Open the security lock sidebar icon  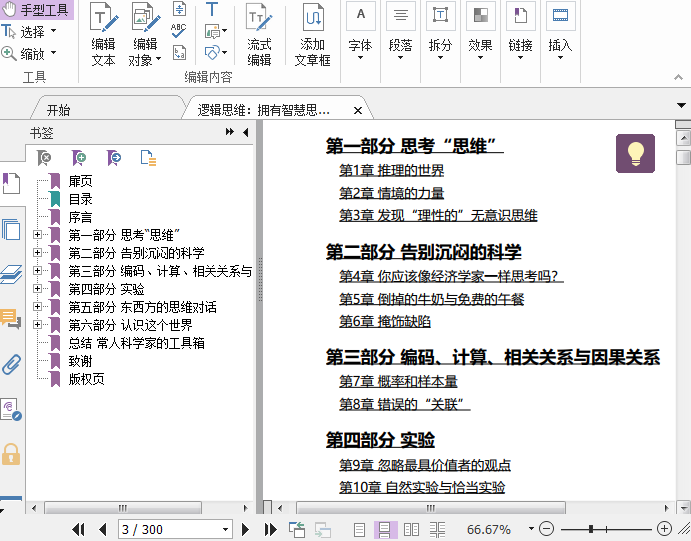(11, 454)
